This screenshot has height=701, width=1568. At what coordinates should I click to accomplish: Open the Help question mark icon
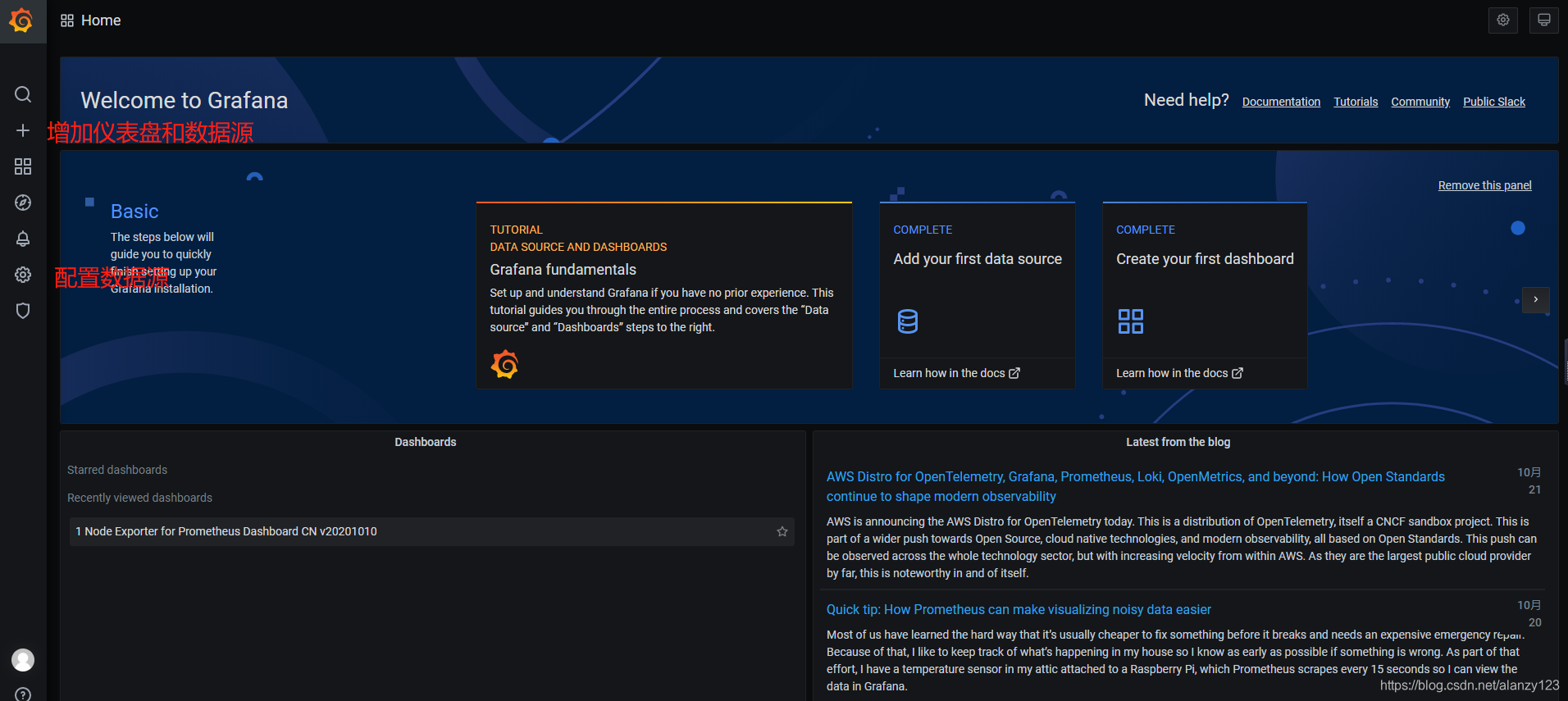point(23,694)
